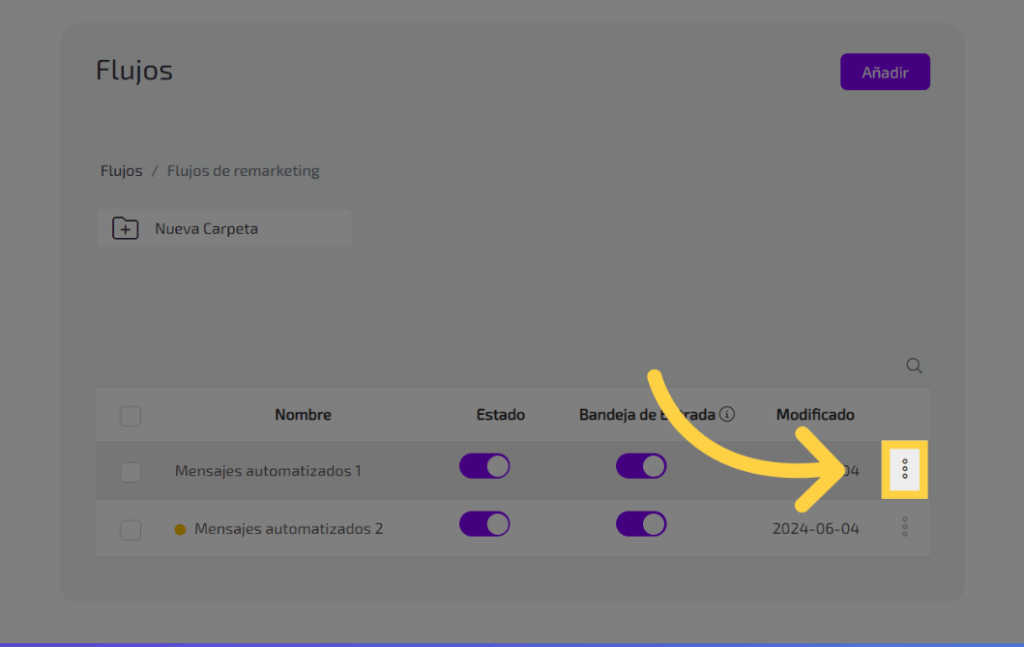Viewport: 1024px width, 647px height.
Task: Click the folder-plus icon in Nueva Carpeta
Action: coord(125,228)
